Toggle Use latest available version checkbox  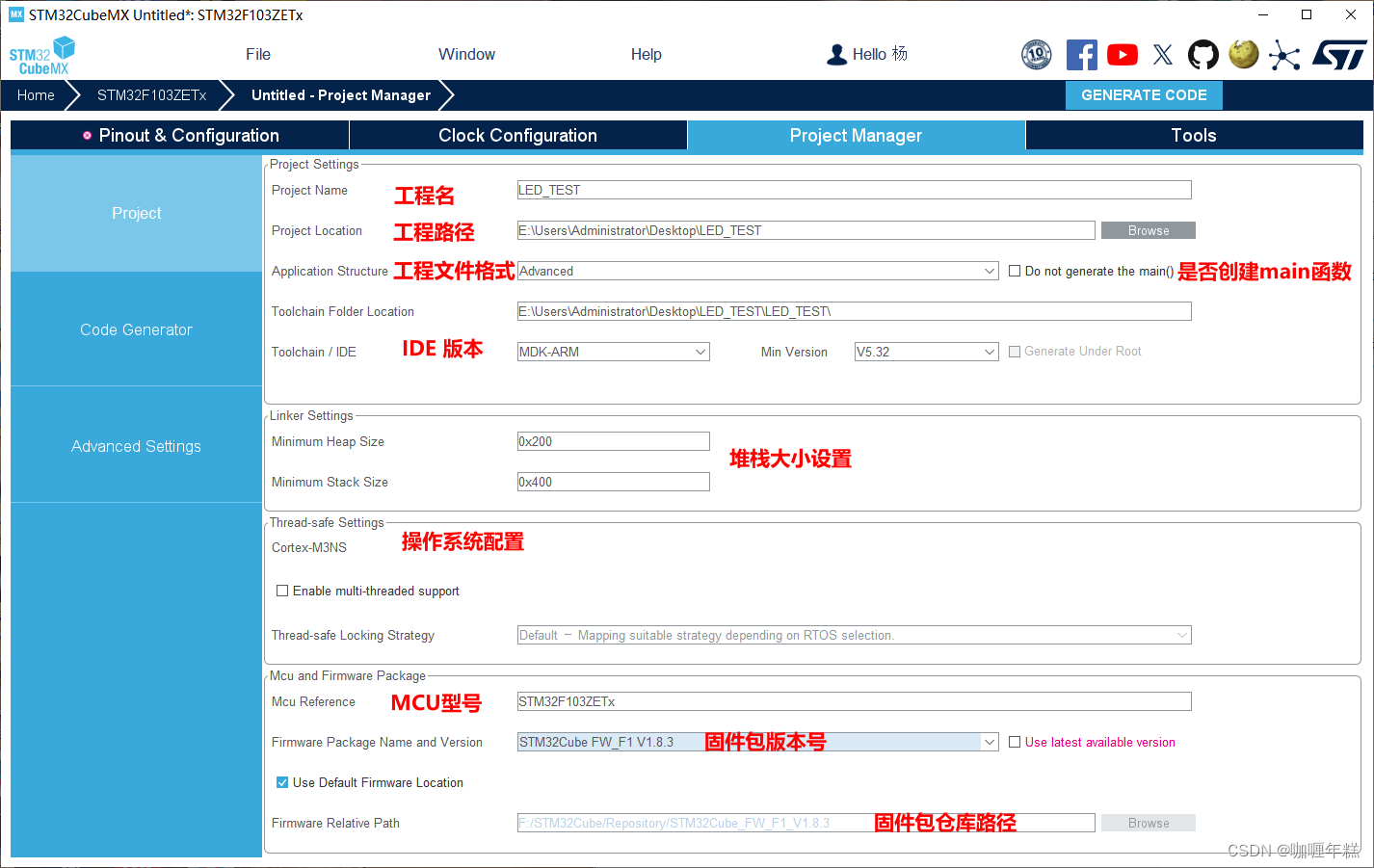click(x=1015, y=742)
